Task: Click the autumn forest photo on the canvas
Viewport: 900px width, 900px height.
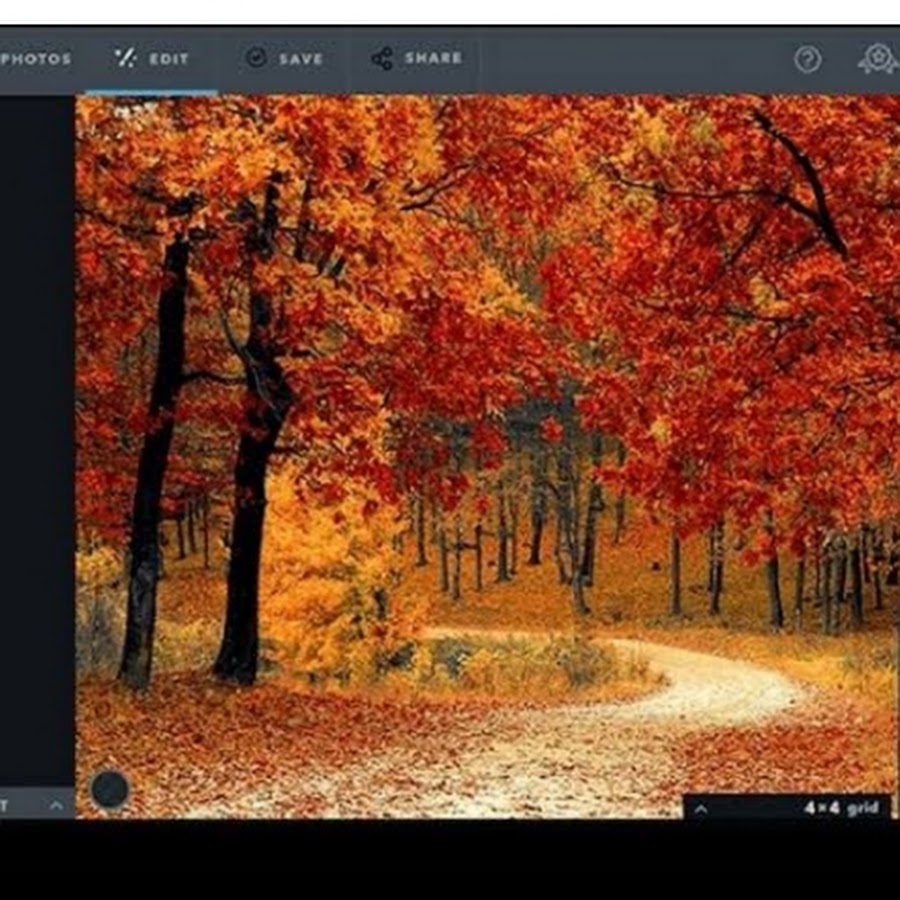Action: click(487, 456)
